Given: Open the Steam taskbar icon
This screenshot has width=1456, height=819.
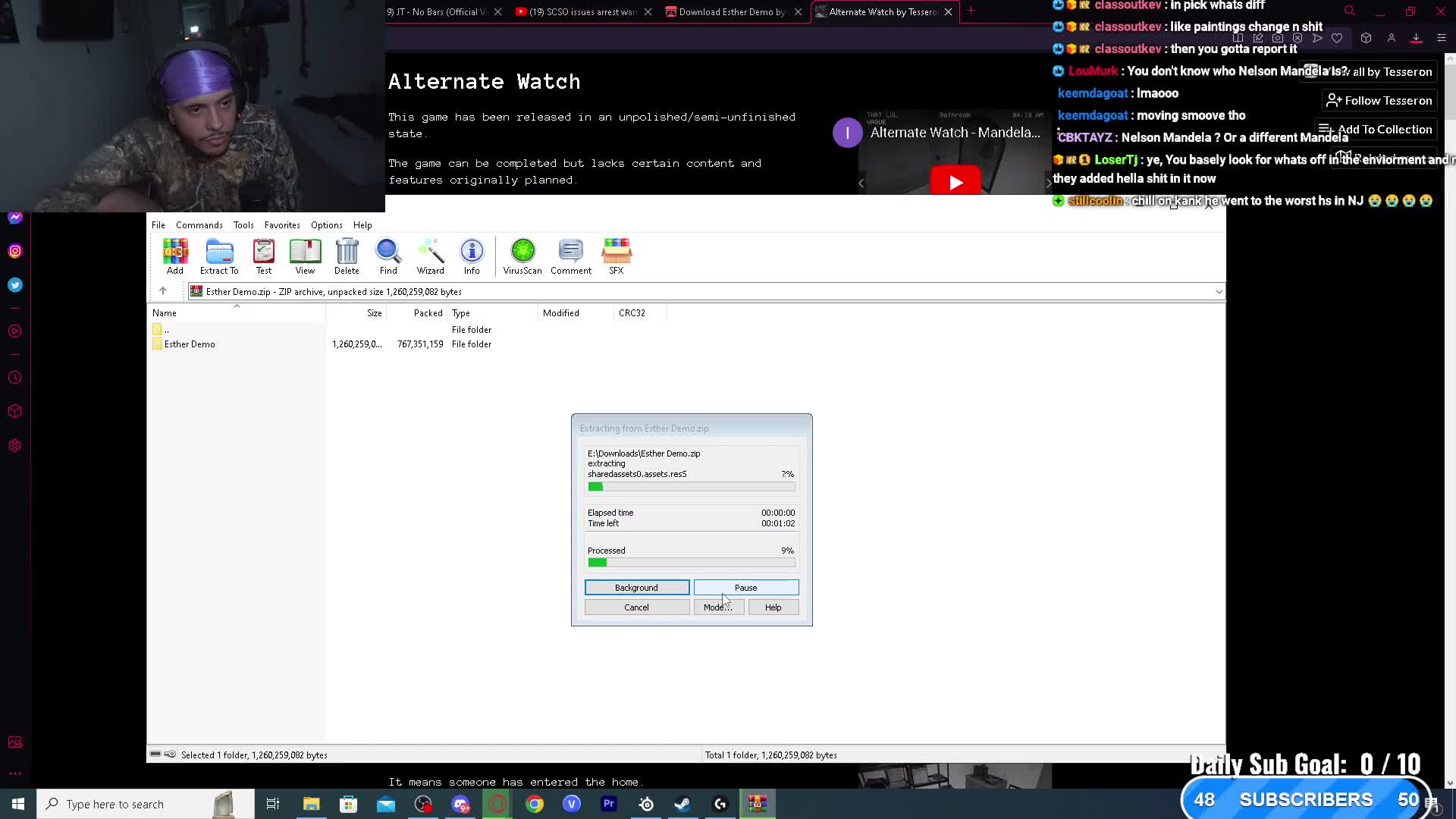Looking at the screenshot, I should [682, 804].
